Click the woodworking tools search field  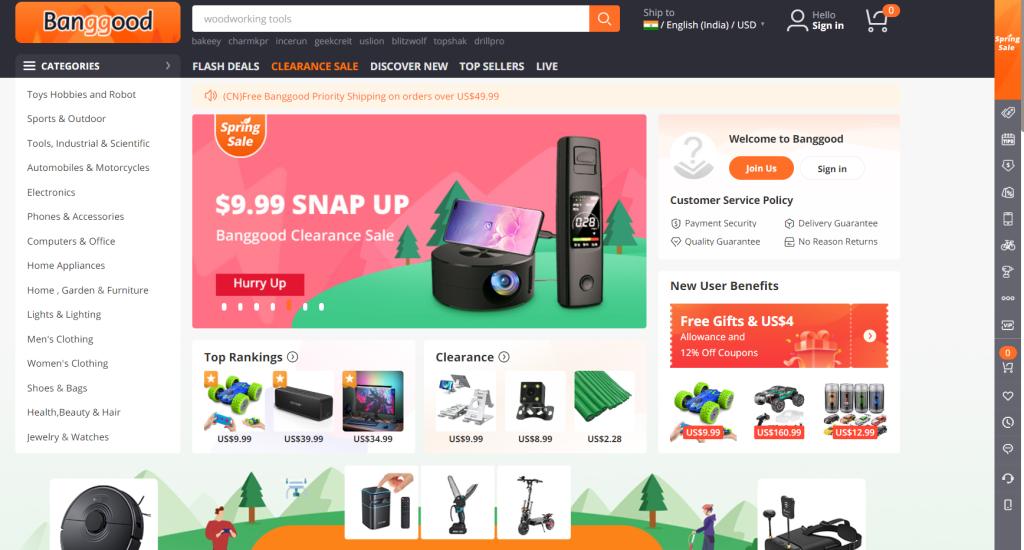391,19
